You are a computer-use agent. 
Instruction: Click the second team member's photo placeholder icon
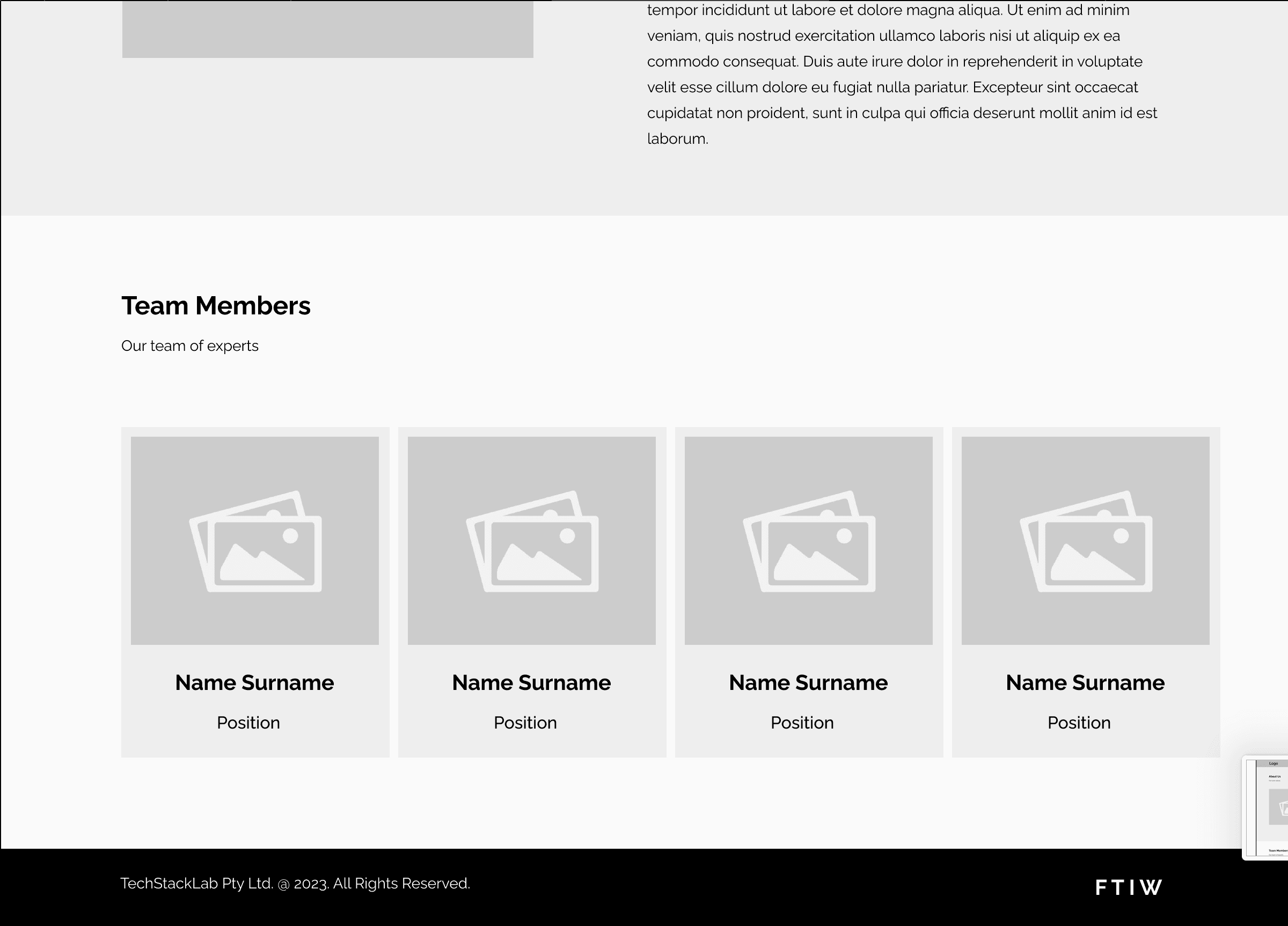click(532, 541)
